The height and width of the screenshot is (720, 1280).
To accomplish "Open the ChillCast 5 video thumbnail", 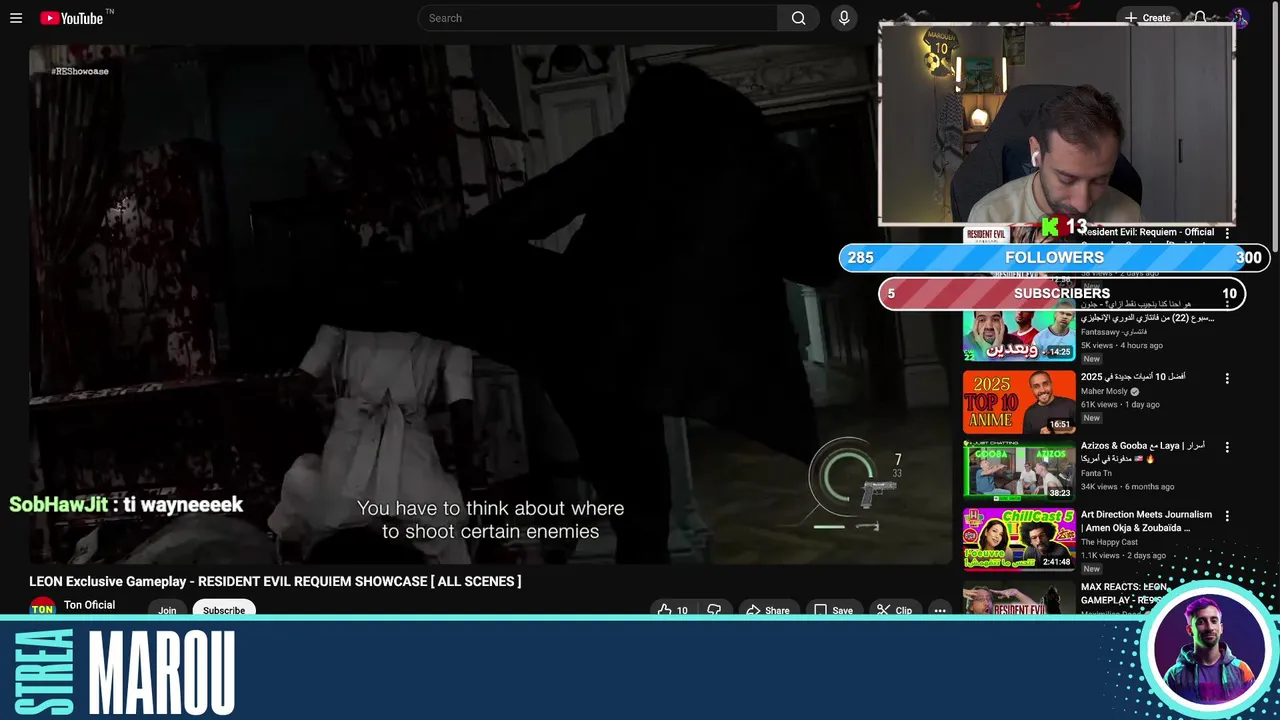I will click(1019, 538).
